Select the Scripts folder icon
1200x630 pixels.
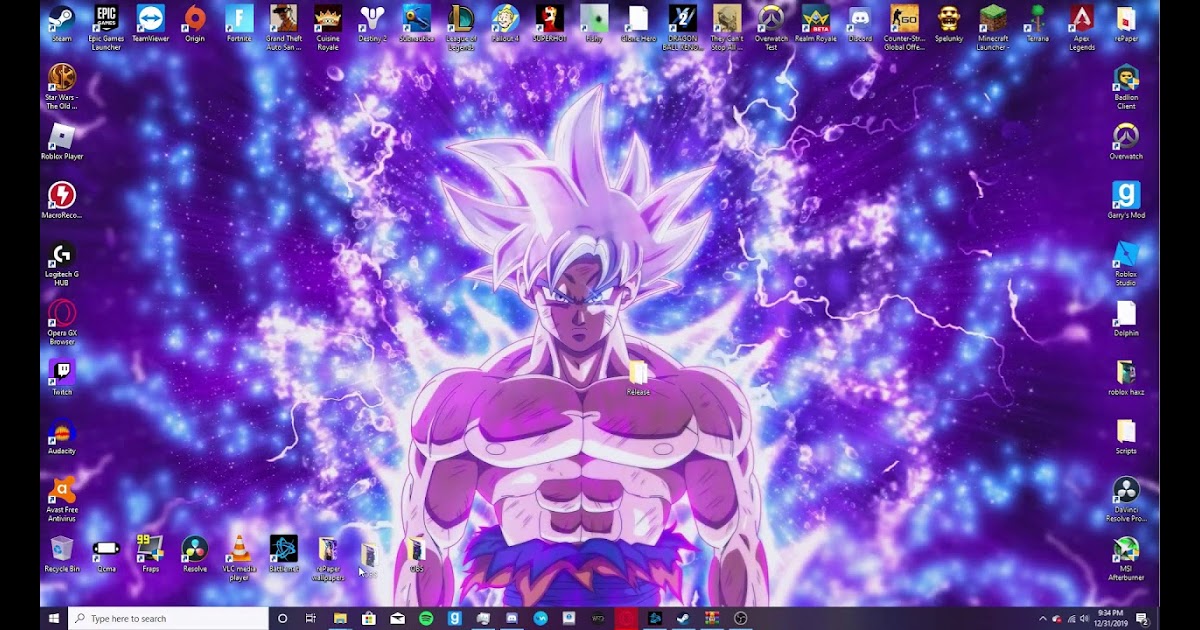click(1126, 437)
